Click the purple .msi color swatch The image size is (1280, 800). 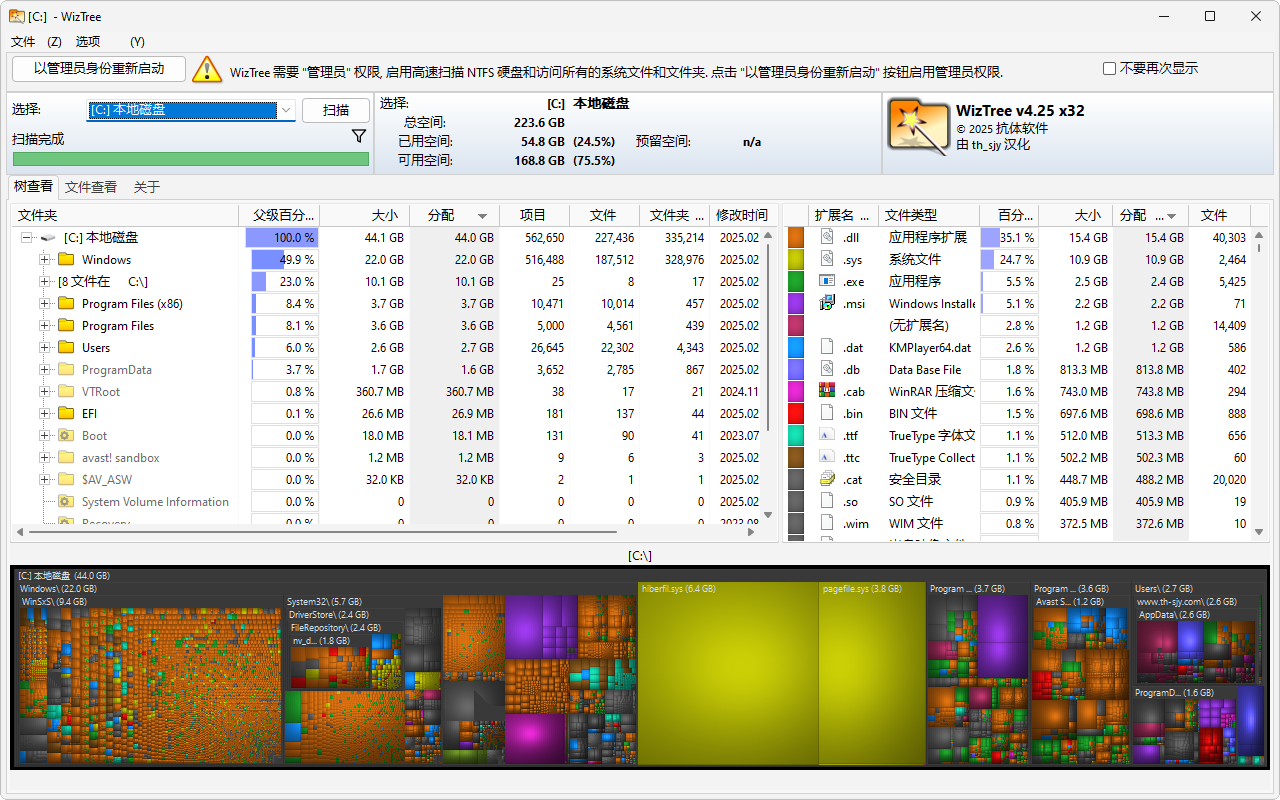pos(796,303)
